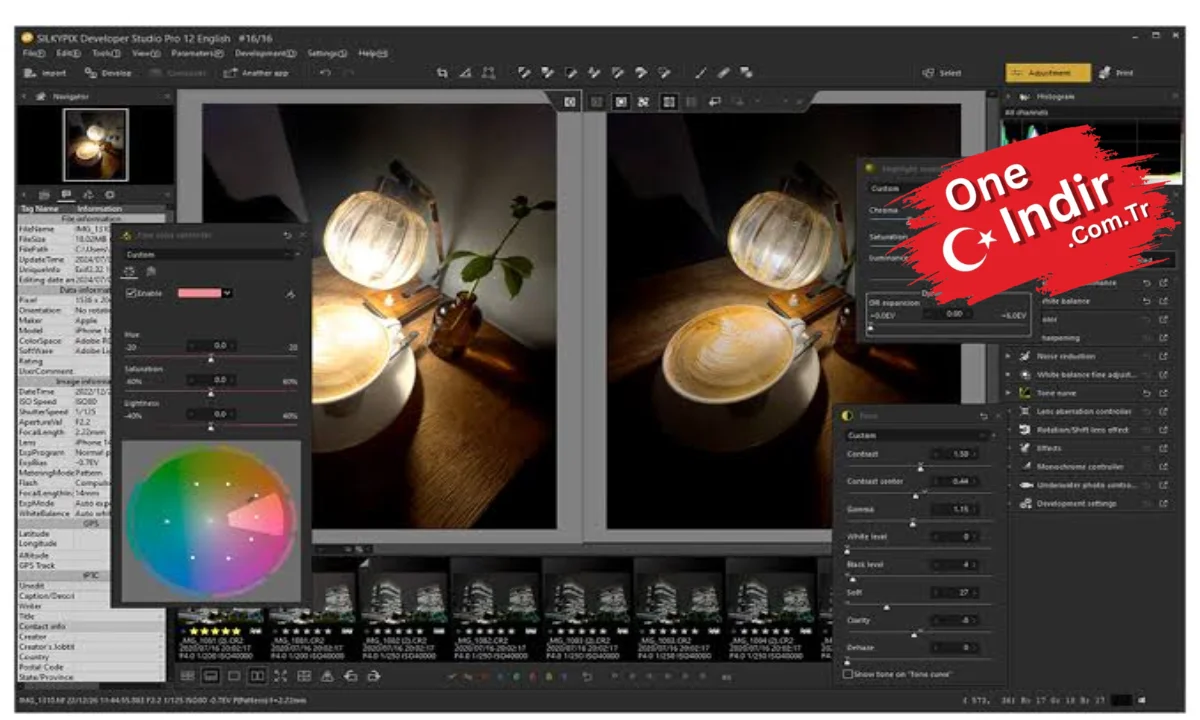
Task: Open the Monochrome controller
Action: click(x=1079, y=467)
